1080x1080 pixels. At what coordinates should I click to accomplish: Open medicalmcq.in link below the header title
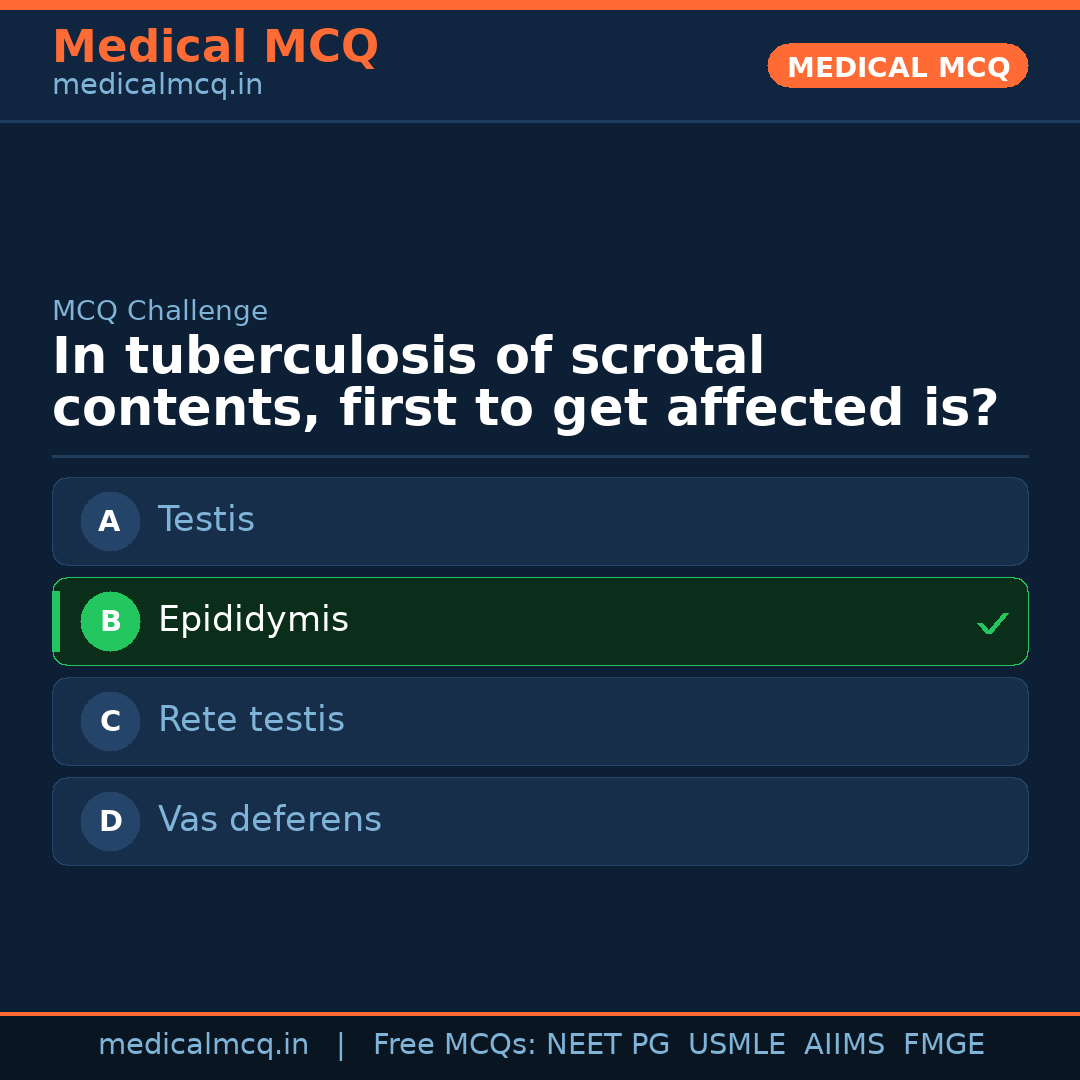[157, 85]
